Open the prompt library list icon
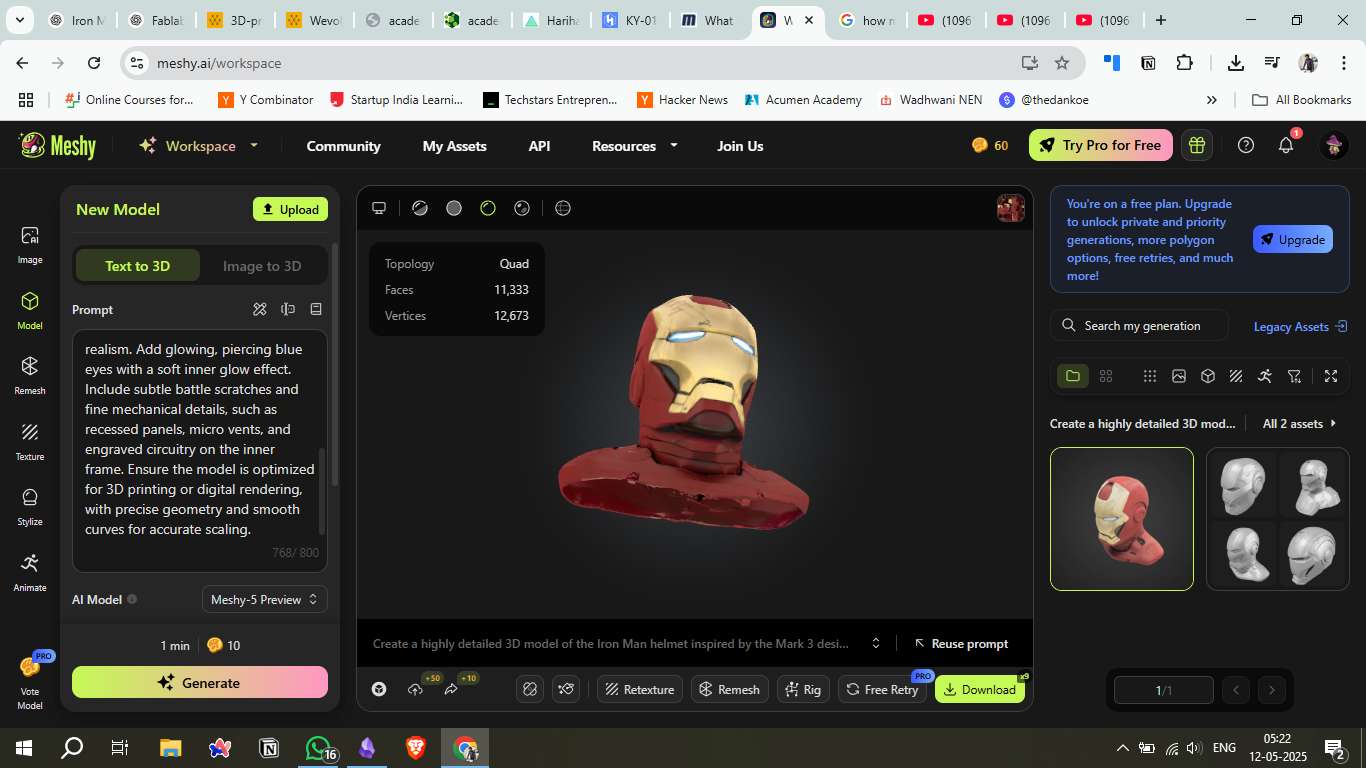1366x768 pixels. (x=316, y=310)
